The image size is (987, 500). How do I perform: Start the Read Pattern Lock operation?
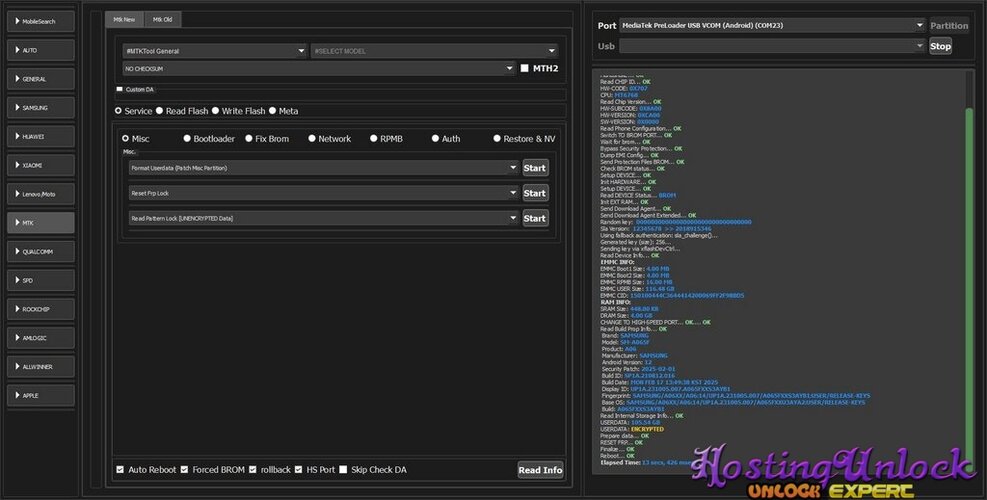tap(534, 219)
